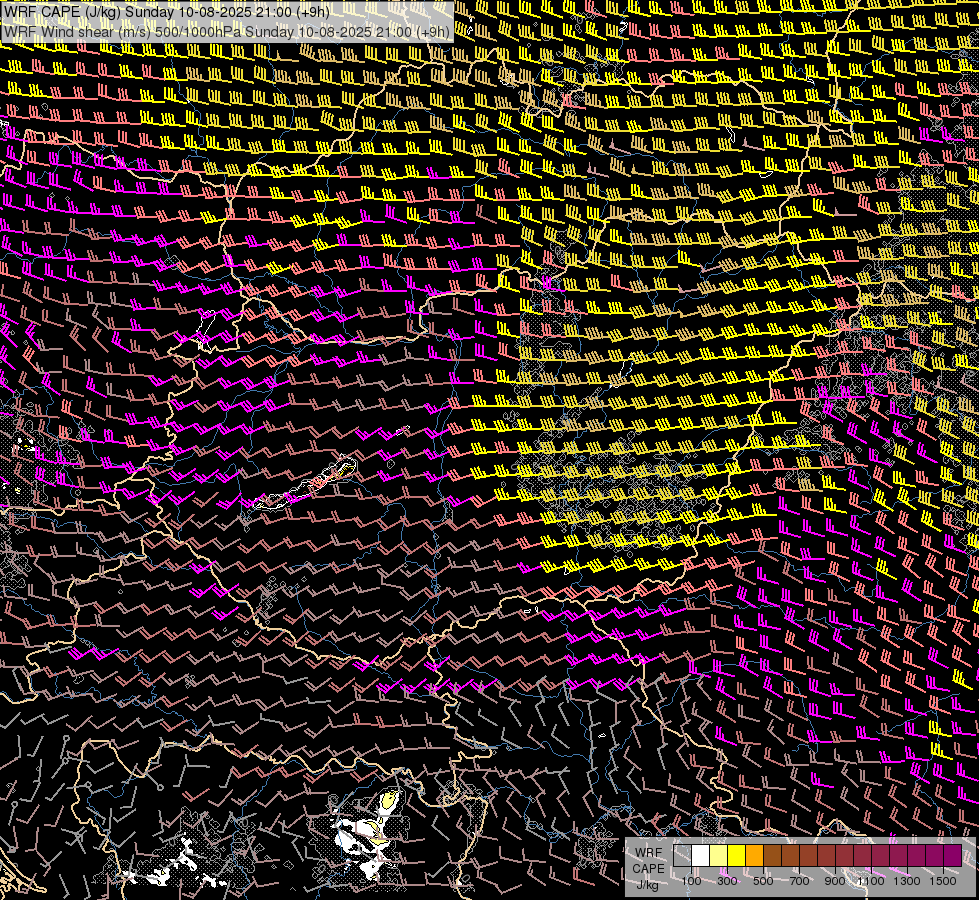Viewport: 979px width, 900px height.
Task: Click the WRF CAPE title line
Action: click(167, 11)
